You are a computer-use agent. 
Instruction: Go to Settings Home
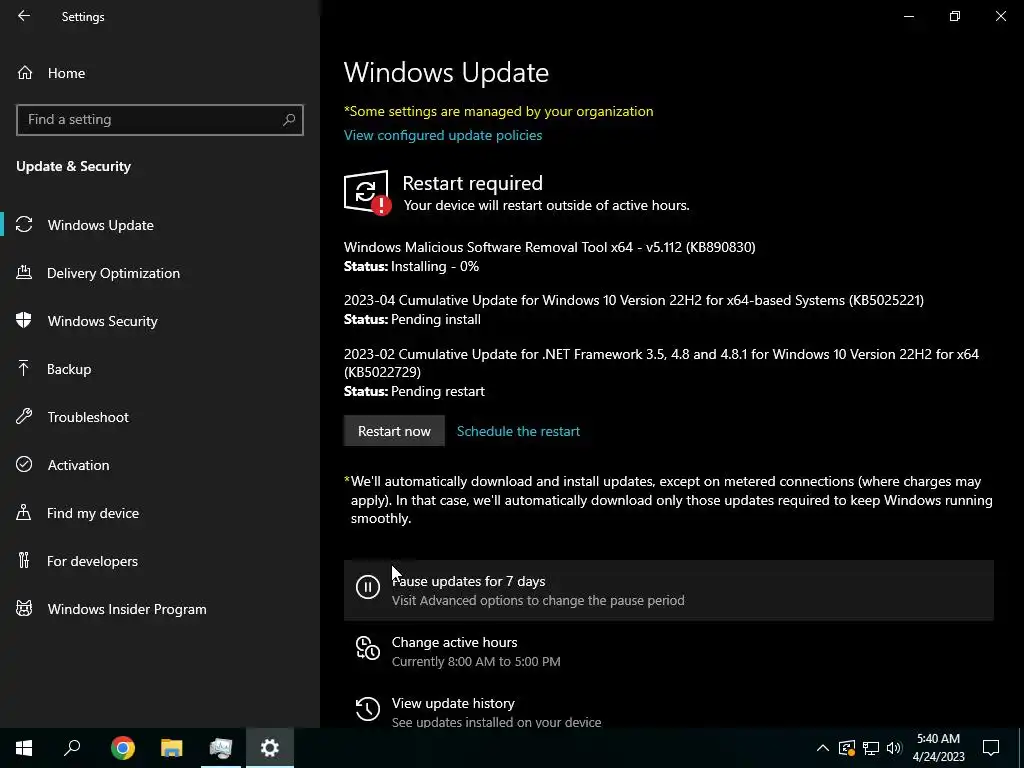[x=160, y=72]
